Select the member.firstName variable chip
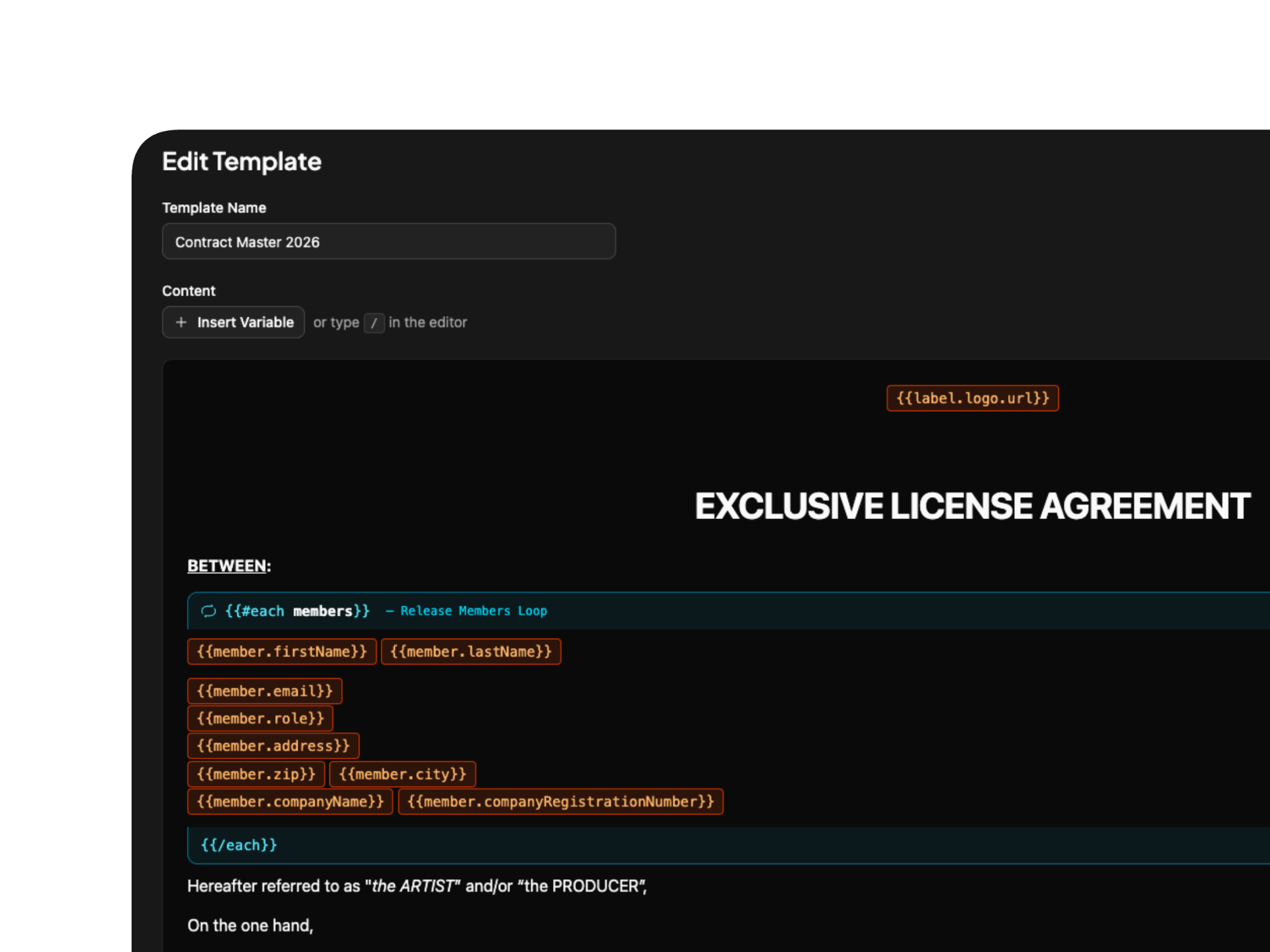The height and width of the screenshot is (952, 1270). 282,652
